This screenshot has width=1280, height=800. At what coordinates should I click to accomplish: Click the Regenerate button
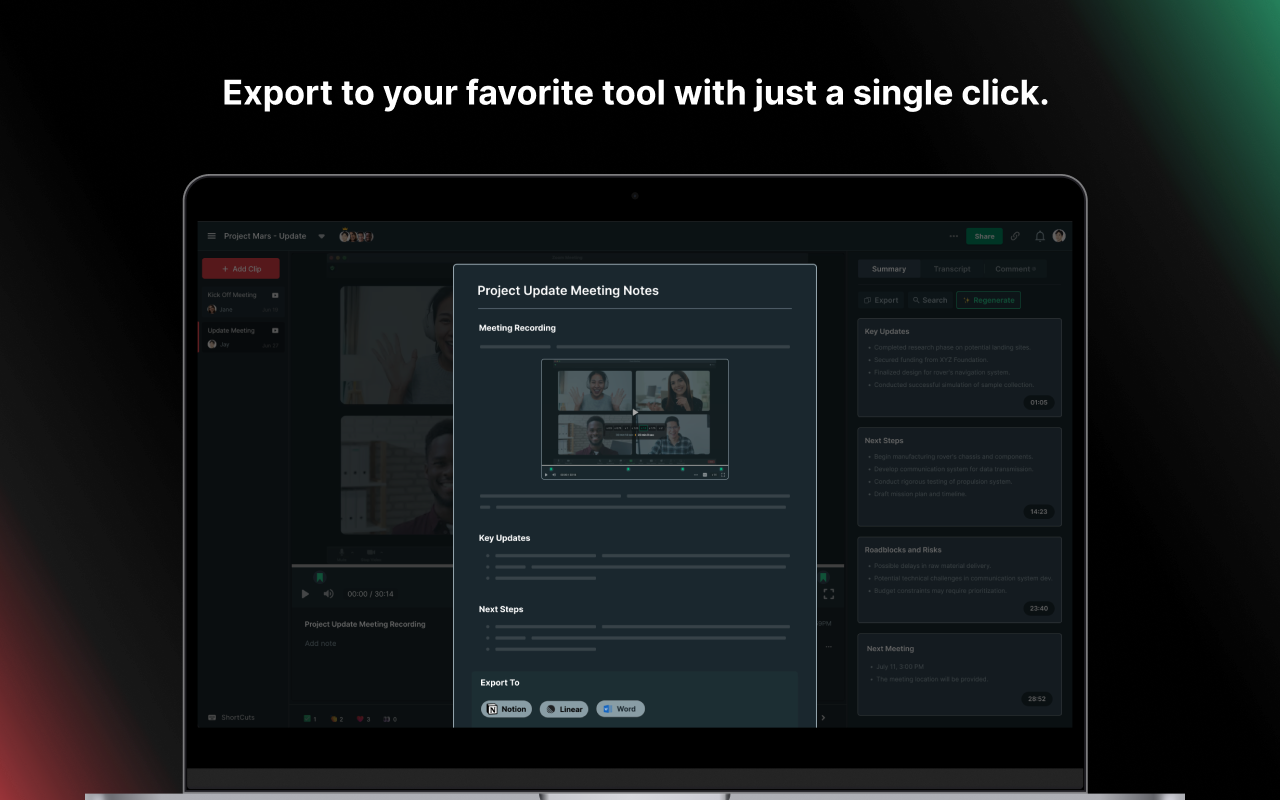(x=988, y=300)
